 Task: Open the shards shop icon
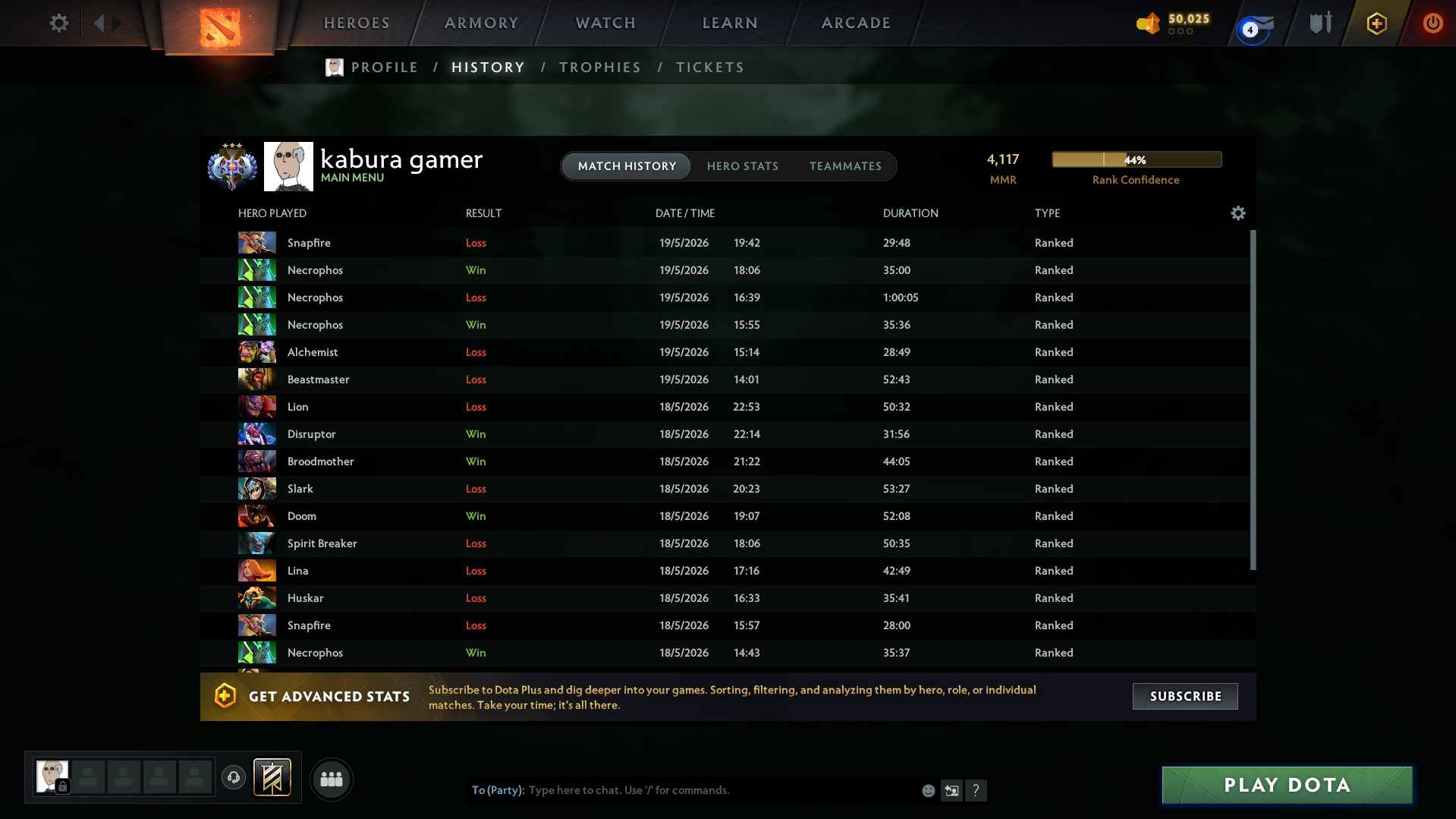pos(1148,23)
